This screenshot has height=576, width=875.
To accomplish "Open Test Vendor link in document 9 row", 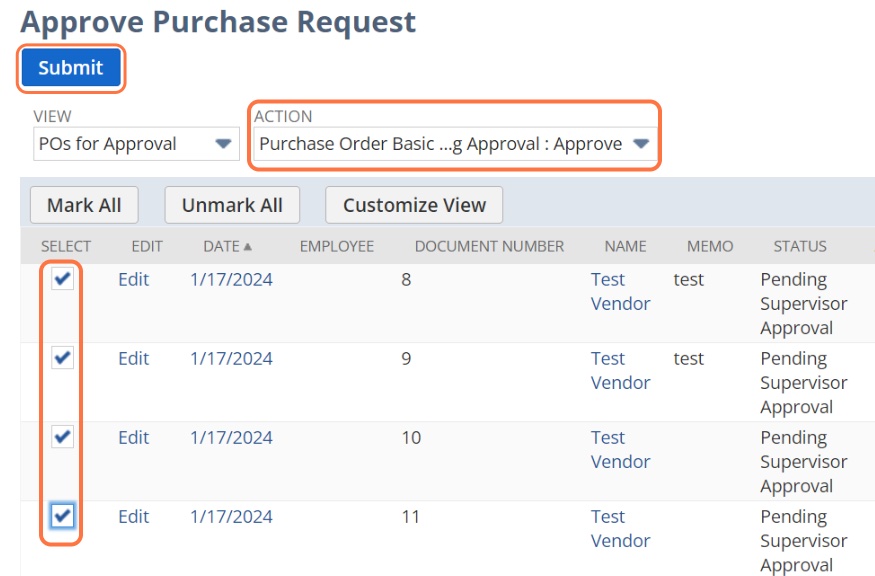I will 619,370.
